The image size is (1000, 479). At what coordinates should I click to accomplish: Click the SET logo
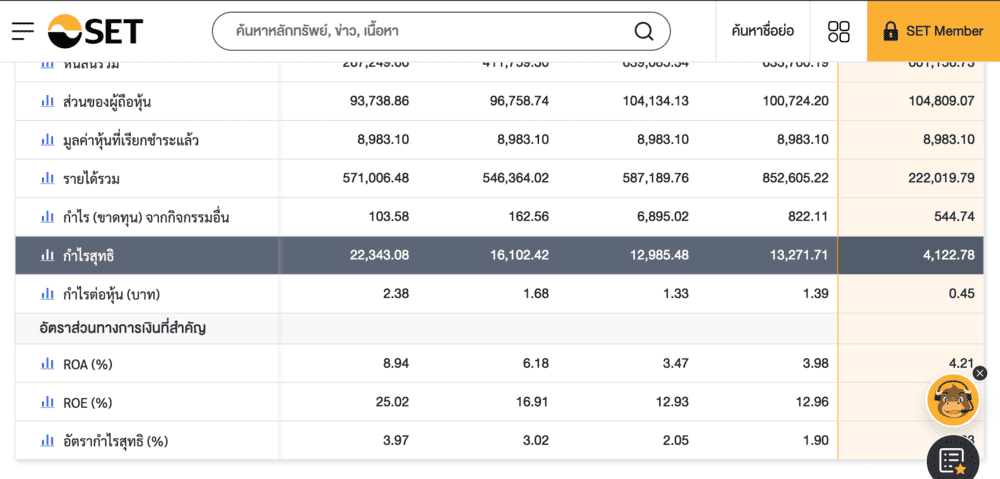coord(95,31)
